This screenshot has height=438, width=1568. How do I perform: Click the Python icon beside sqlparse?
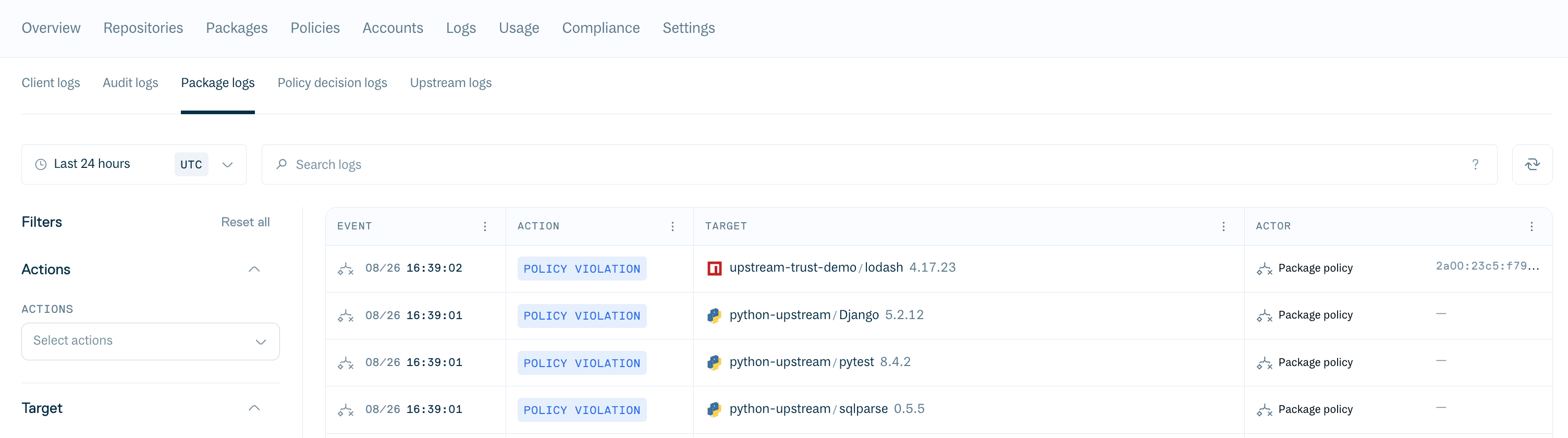pos(714,409)
